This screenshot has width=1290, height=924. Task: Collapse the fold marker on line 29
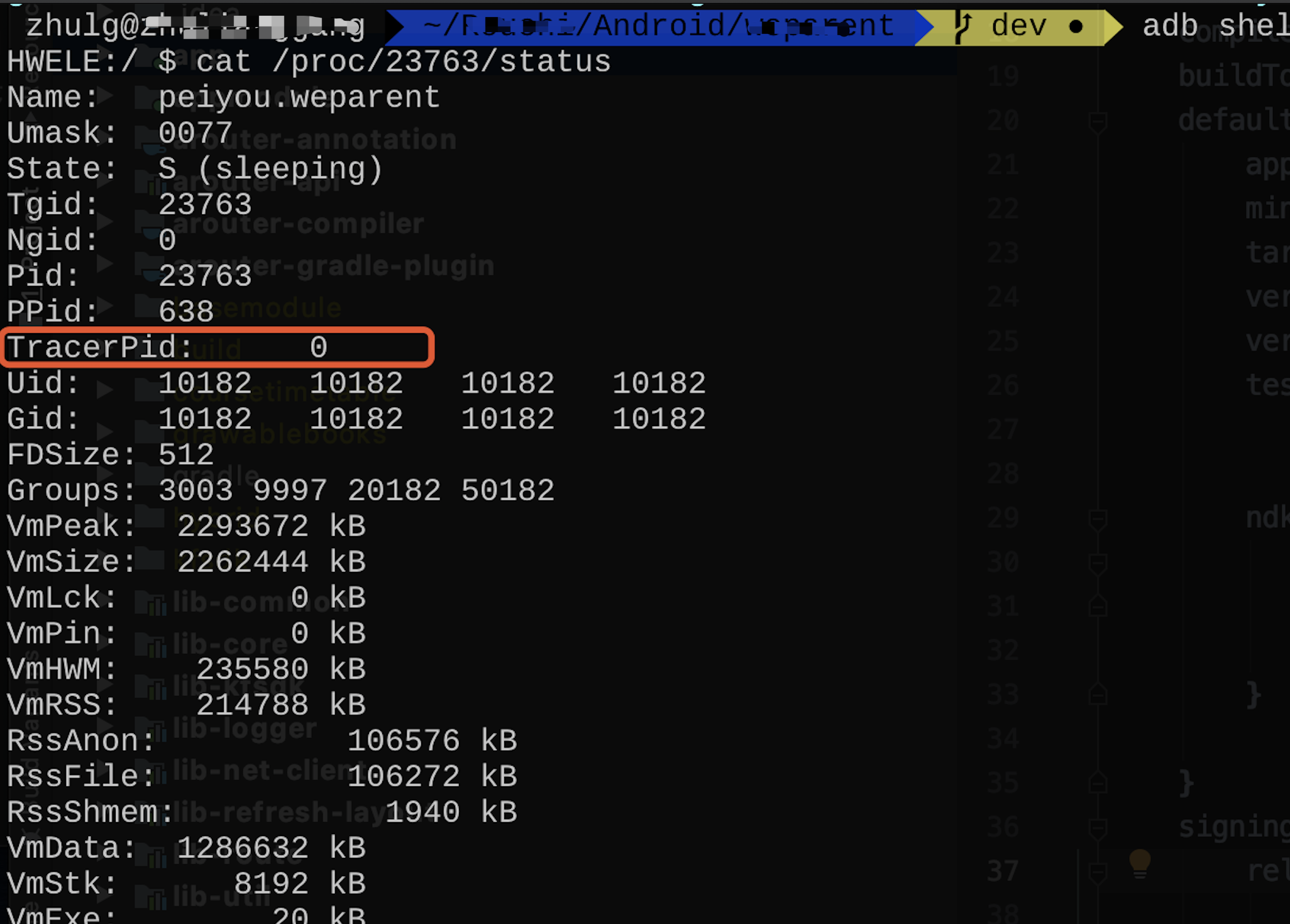click(x=1098, y=519)
